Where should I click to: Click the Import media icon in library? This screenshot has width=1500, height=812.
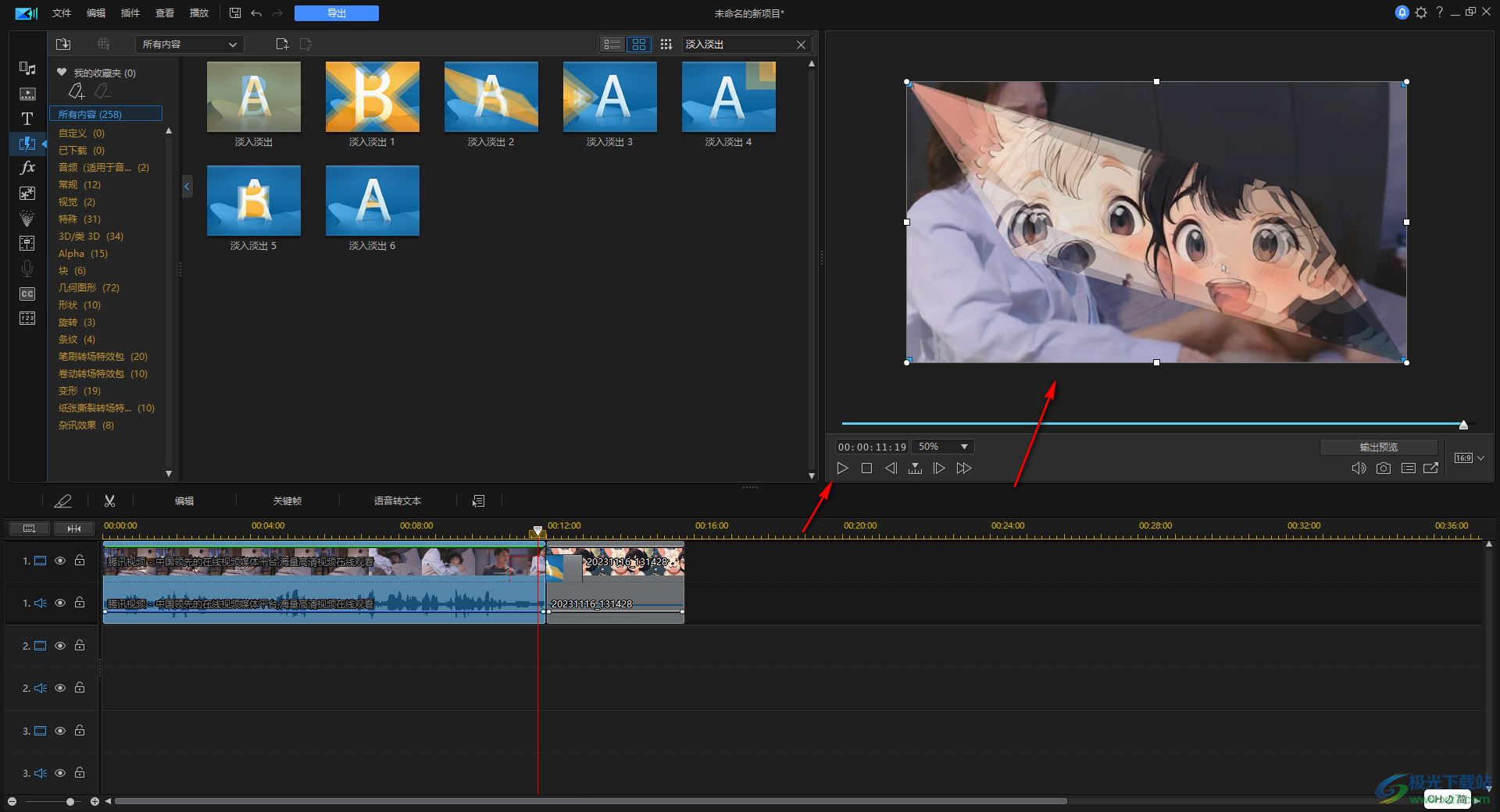tap(63, 45)
